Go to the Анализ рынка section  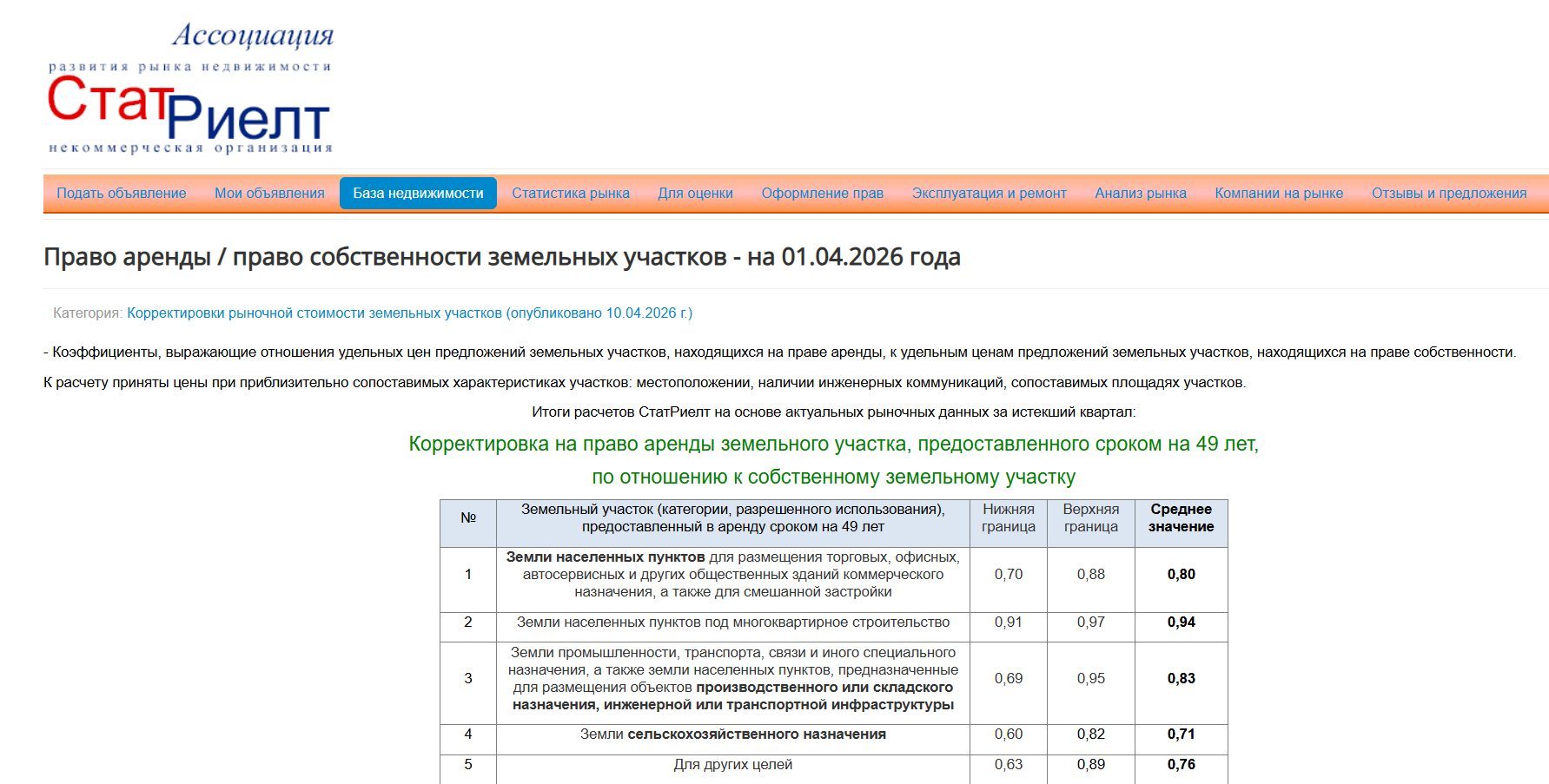point(1141,193)
